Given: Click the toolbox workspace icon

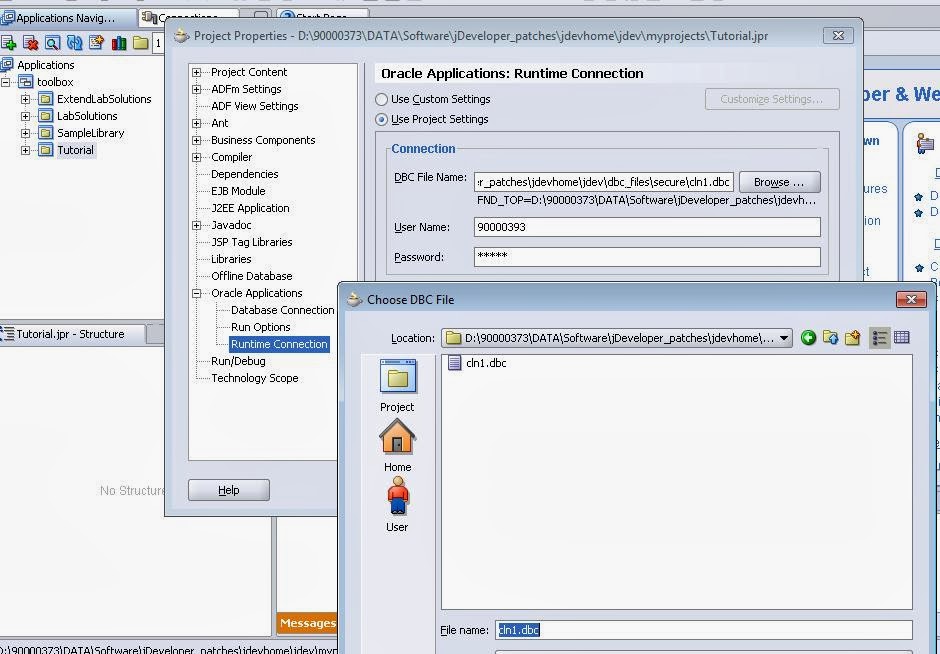Looking at the screenshot, I should pos(26,82).
